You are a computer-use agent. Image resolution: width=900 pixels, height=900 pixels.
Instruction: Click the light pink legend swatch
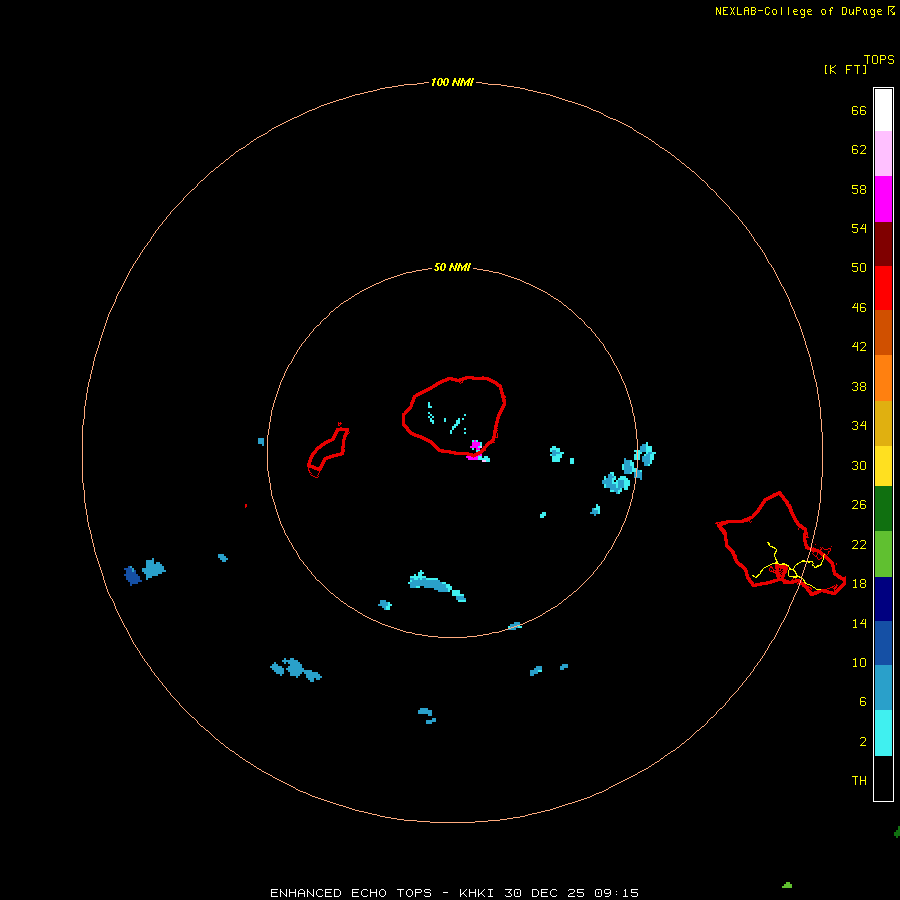click(x=883, y=154)
